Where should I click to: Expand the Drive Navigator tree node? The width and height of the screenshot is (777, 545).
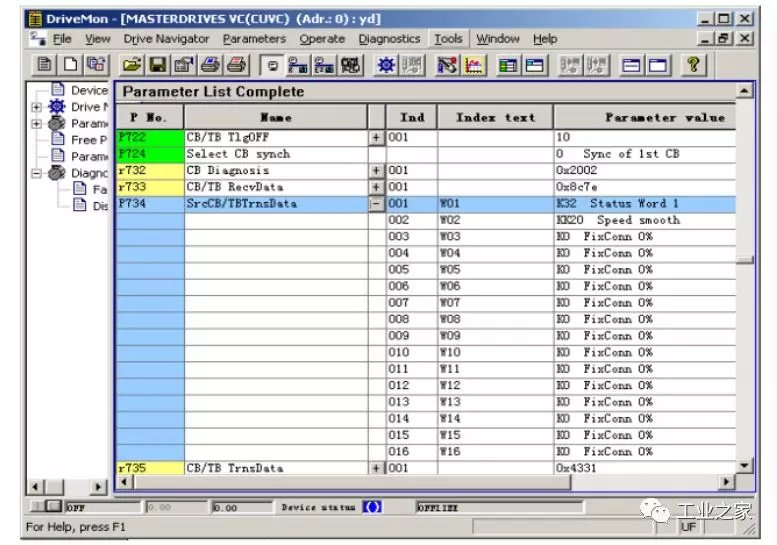coord(37,107)
